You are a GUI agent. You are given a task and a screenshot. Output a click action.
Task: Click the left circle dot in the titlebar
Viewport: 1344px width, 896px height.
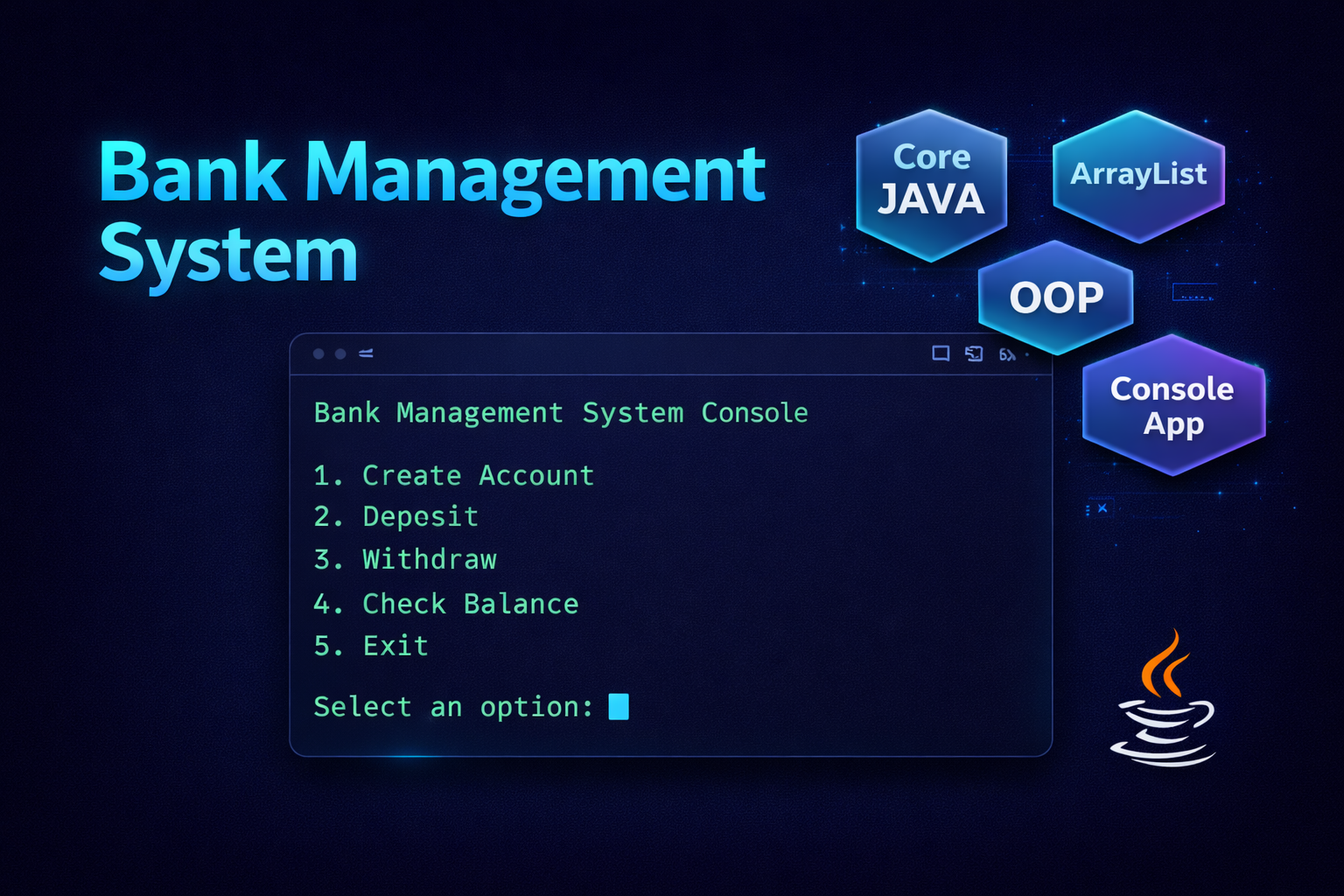318,353
